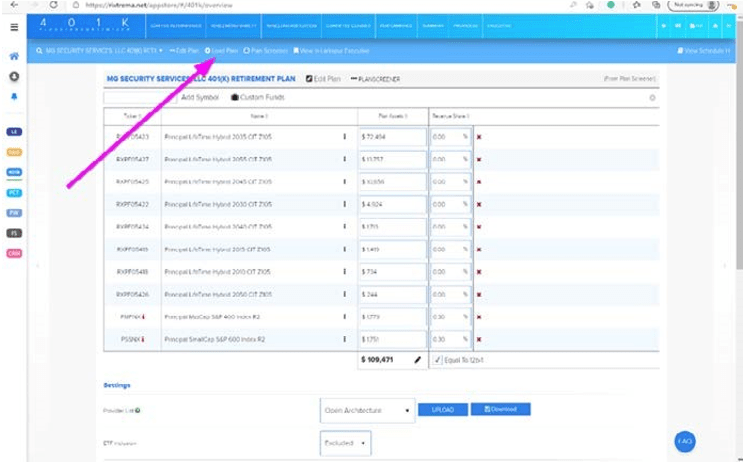Open the ETF inclusion dropdown showing Excluded
This screenshot has height=471, width=747.
pyautogui.click(x=345, y=443)
